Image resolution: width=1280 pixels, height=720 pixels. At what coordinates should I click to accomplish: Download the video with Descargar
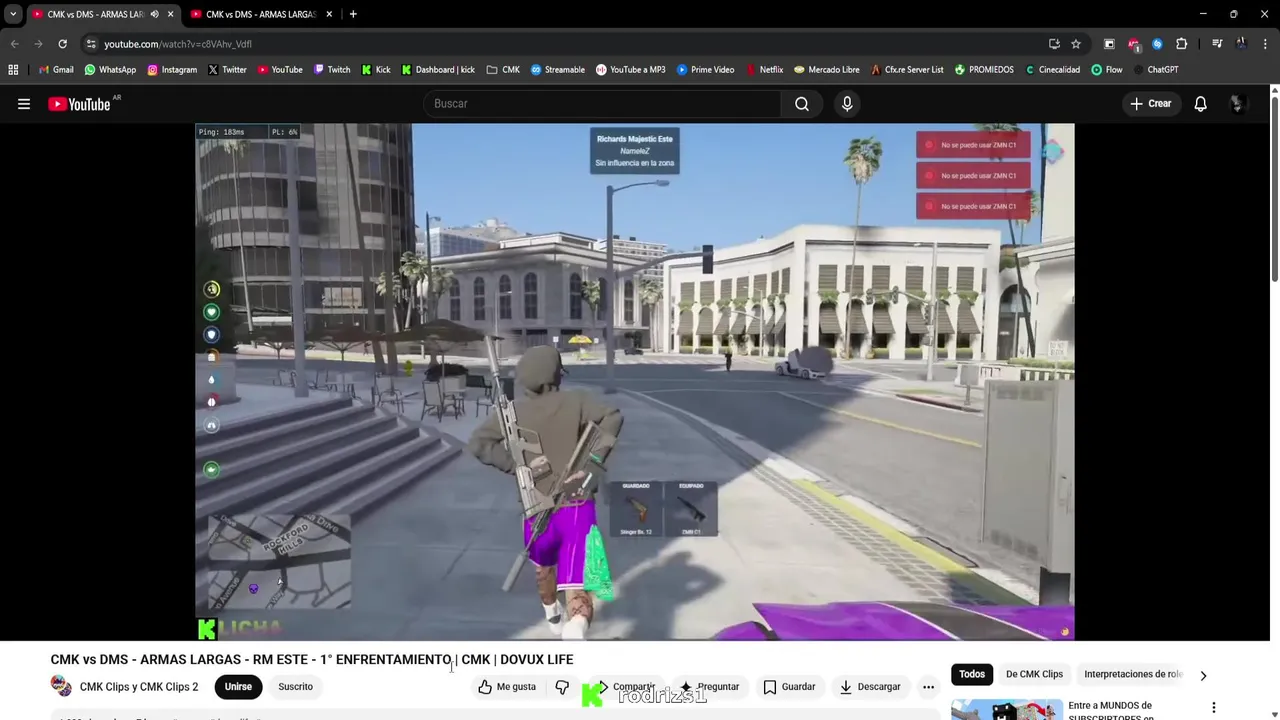[x=870, y=687]
